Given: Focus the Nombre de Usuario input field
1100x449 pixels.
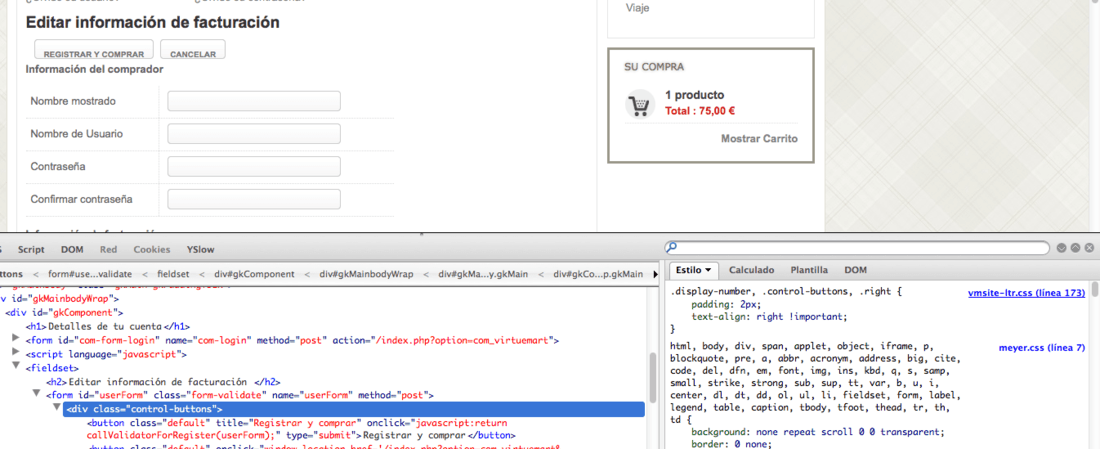Looking at the screenshot, I should click(x=254, y=134).
